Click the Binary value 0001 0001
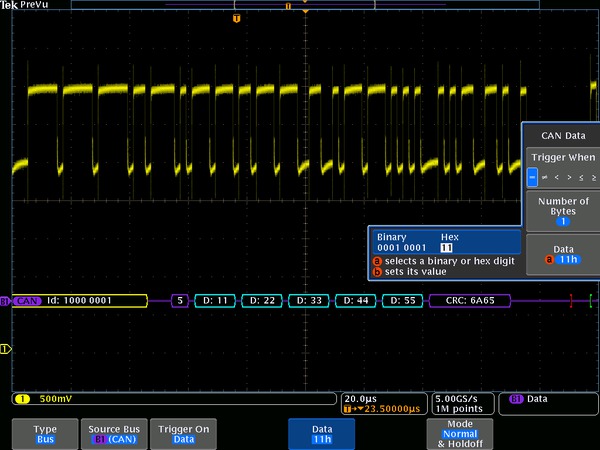The width and height of the screenshot is (600, 450). pos(401,247)
